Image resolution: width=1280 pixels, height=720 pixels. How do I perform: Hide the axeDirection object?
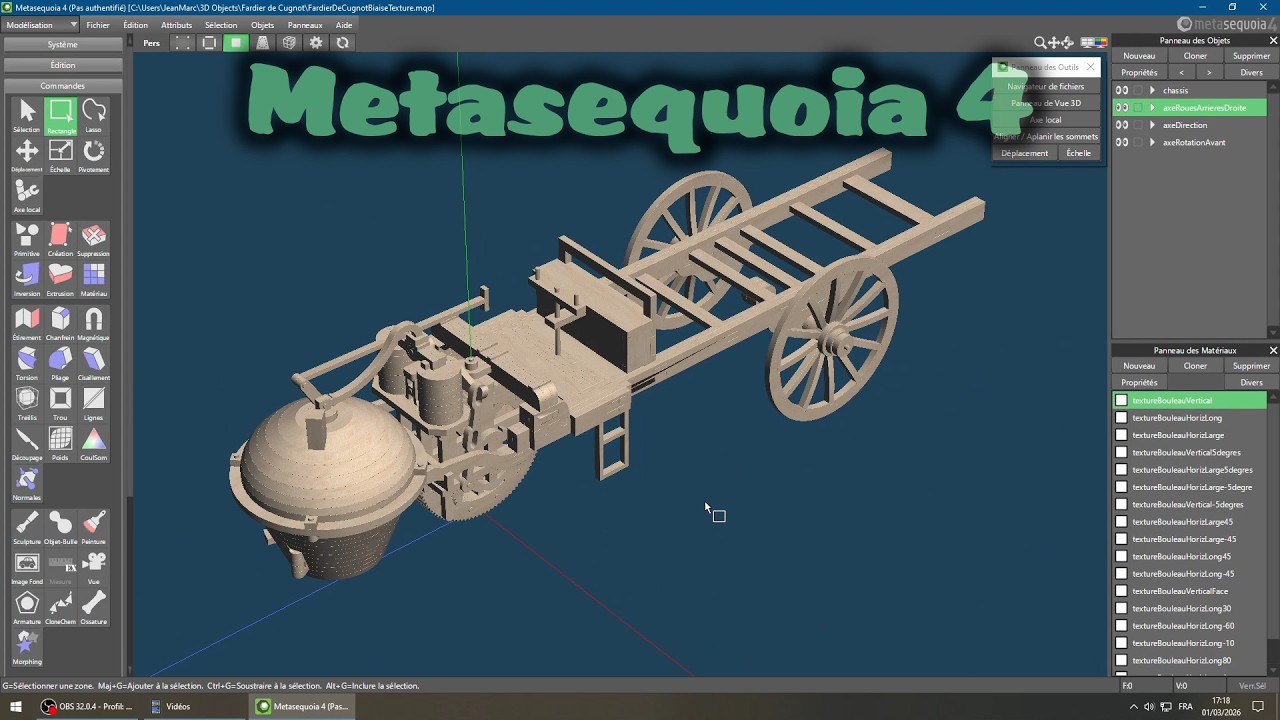pos(1122,125)
